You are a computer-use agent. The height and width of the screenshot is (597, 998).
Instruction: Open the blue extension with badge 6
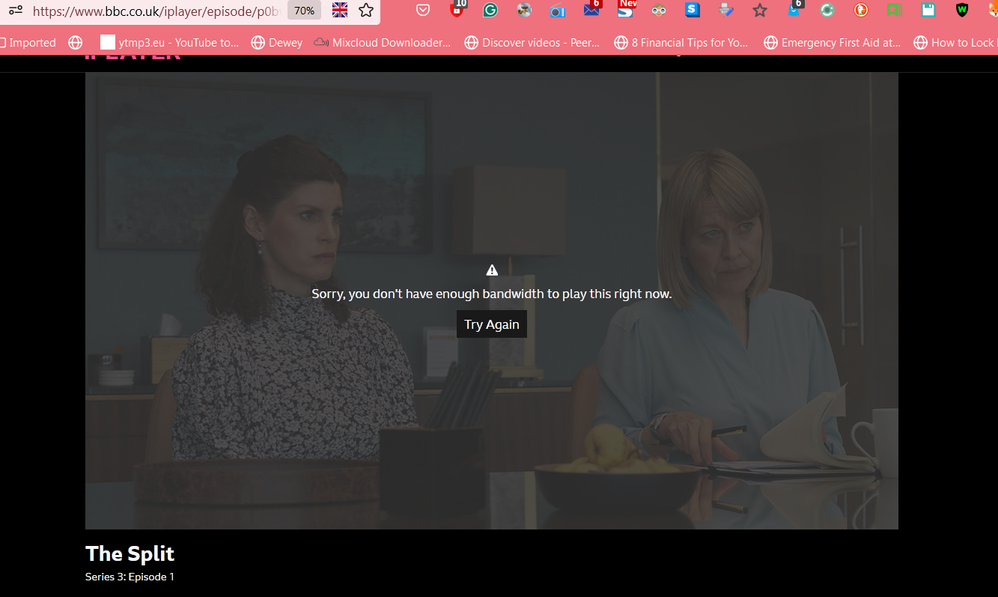(x=794, y=9)
